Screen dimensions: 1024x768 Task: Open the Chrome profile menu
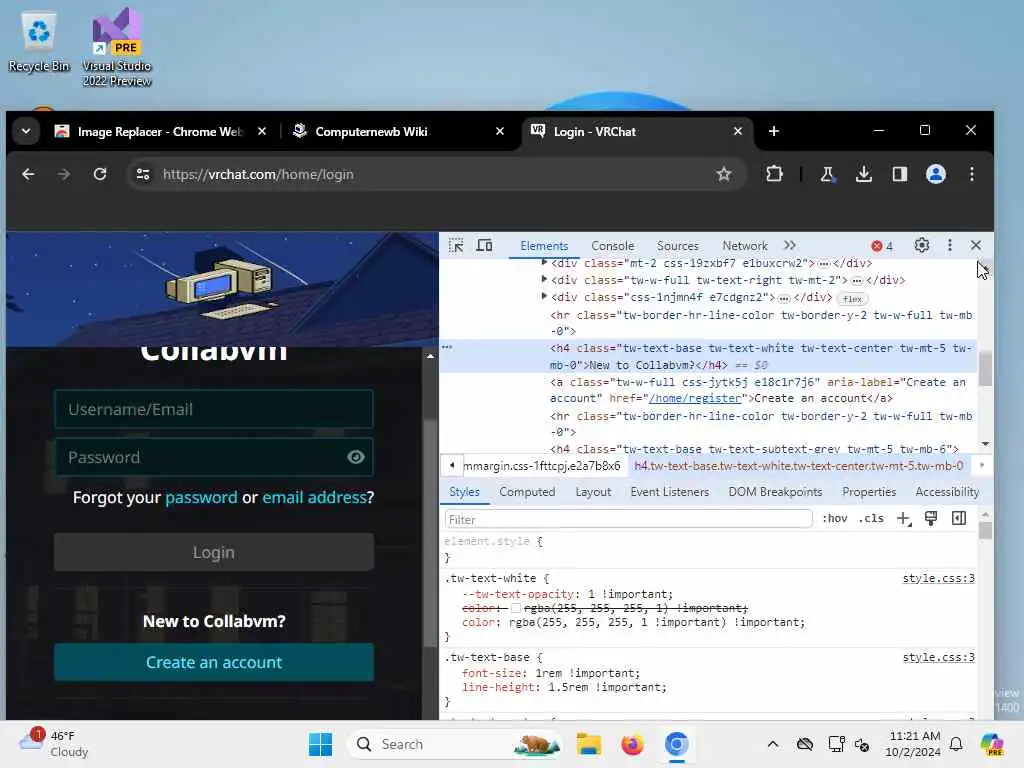(936, 174)
